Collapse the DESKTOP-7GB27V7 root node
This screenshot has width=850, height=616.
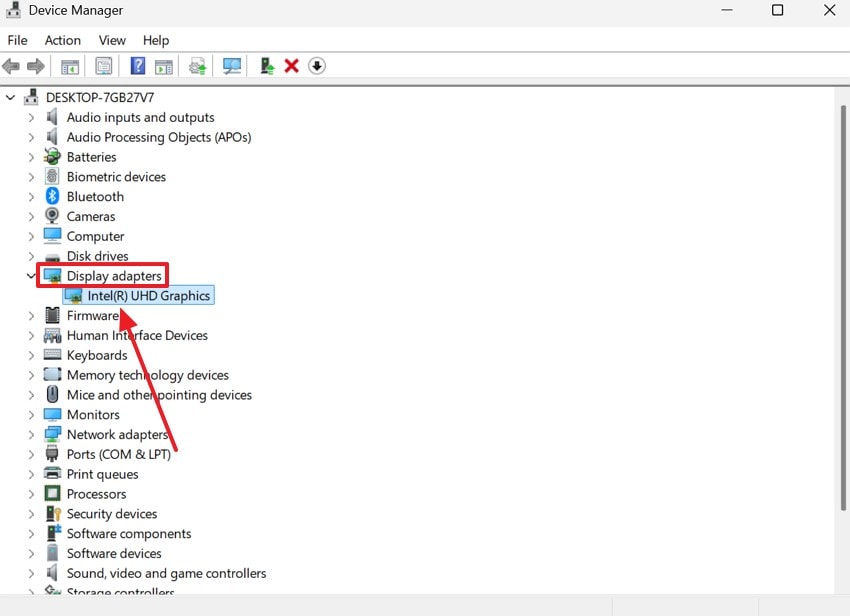tap(10, 98)
